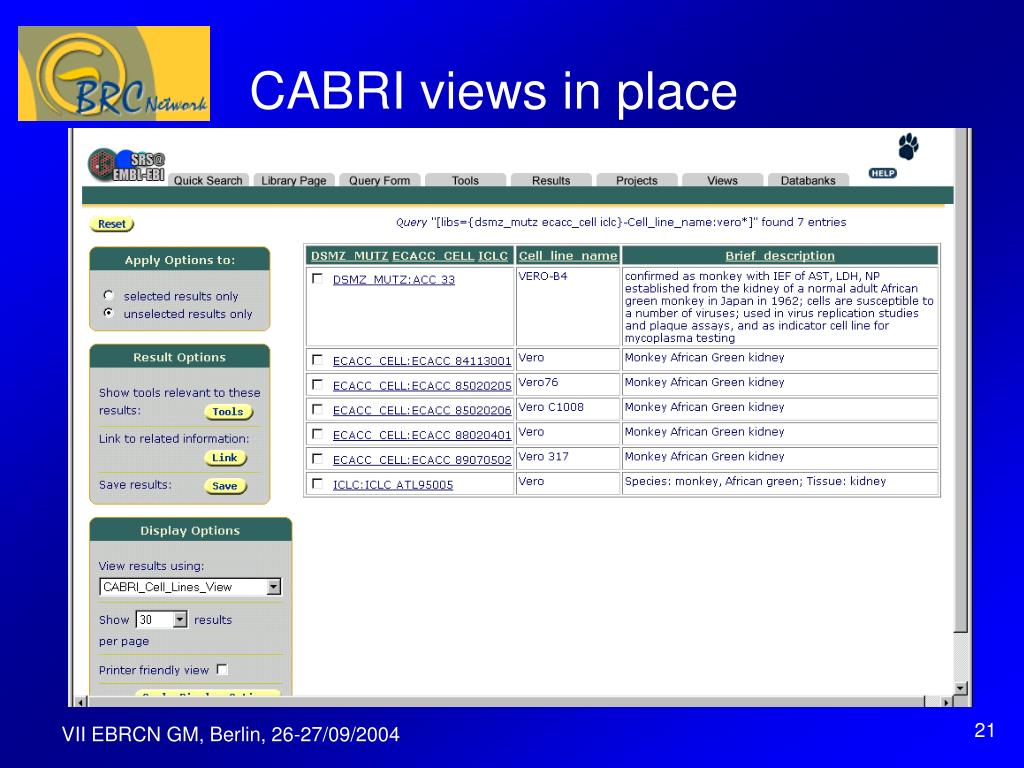
Task: Click the 'Vero 317' cell line name
Action: coord(543,456)
